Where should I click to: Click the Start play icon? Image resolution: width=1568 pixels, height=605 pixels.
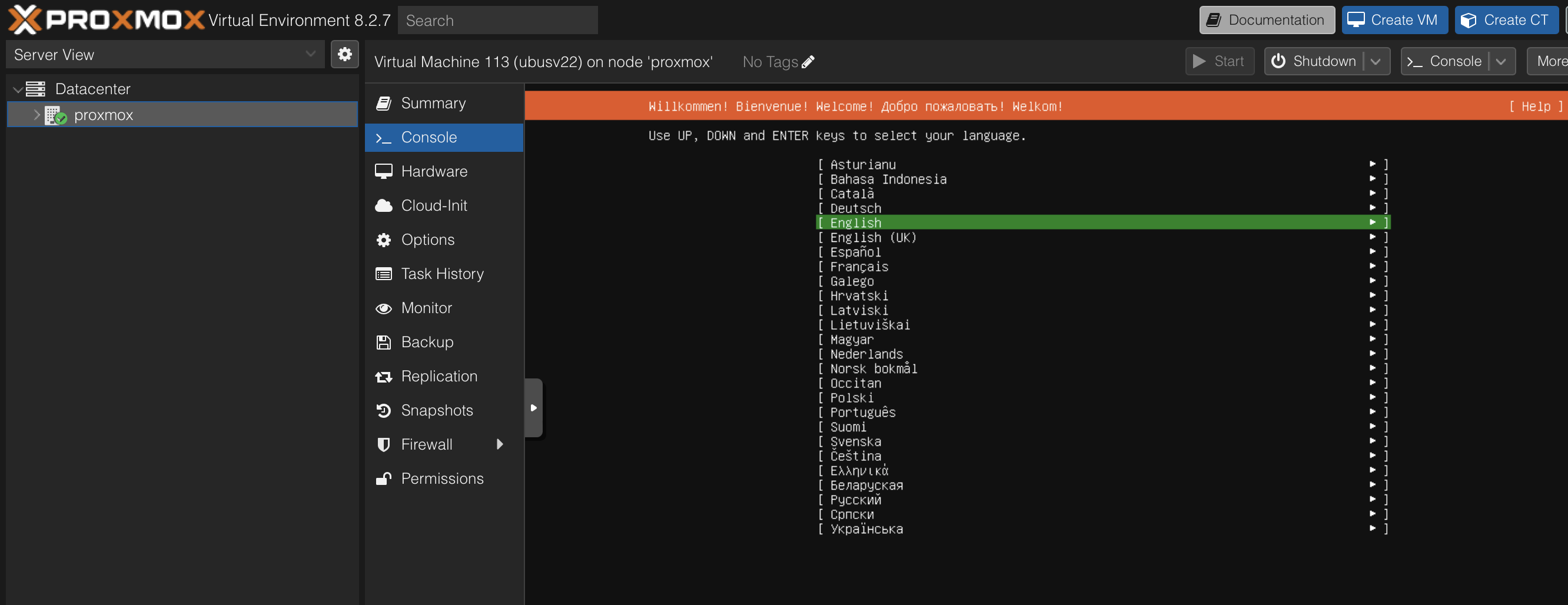[x=1199, y=61]
